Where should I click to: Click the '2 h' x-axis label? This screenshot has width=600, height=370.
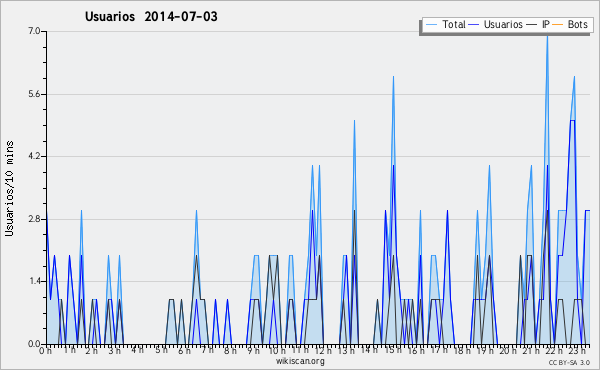click(x=91, y=351)
